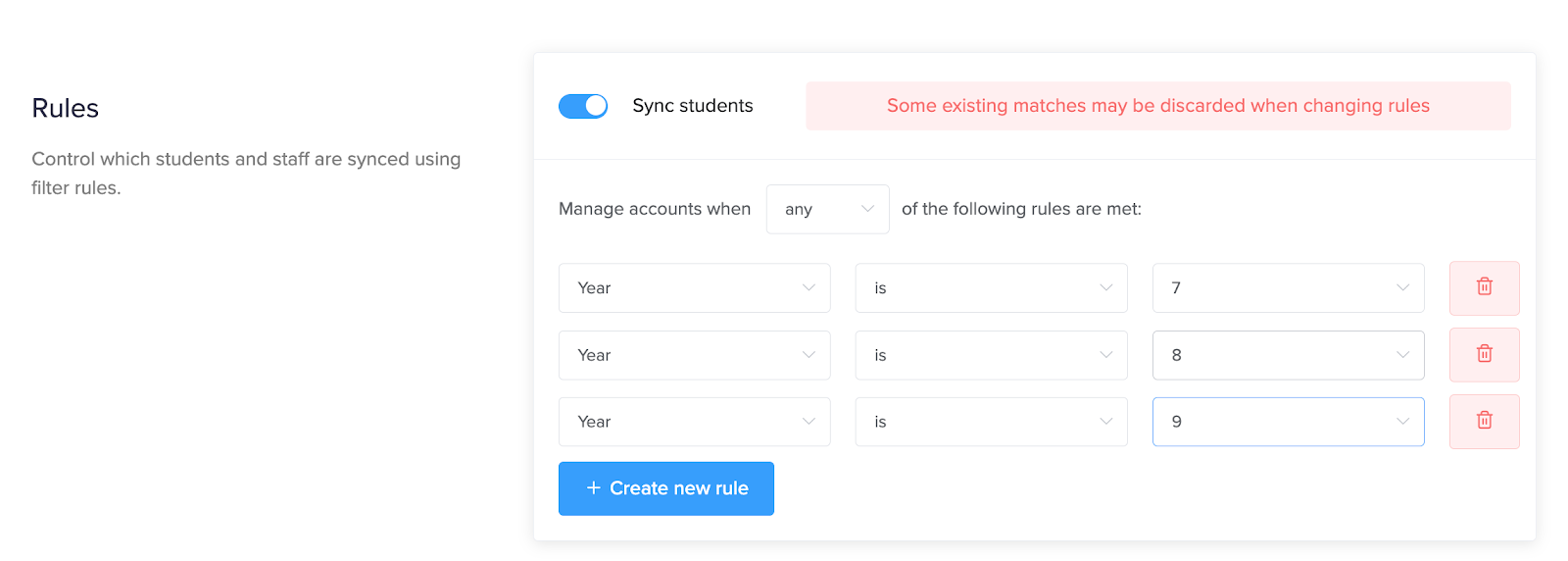This screenshot has height=561, width=1568.
Task: Toggle the Sync students switch
Action: pyautogui.click(x=583, y=106)
